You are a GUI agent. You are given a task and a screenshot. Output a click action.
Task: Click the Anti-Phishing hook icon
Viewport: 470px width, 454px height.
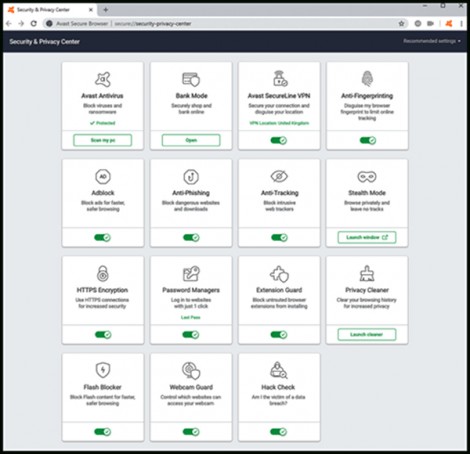coord(191,177)
